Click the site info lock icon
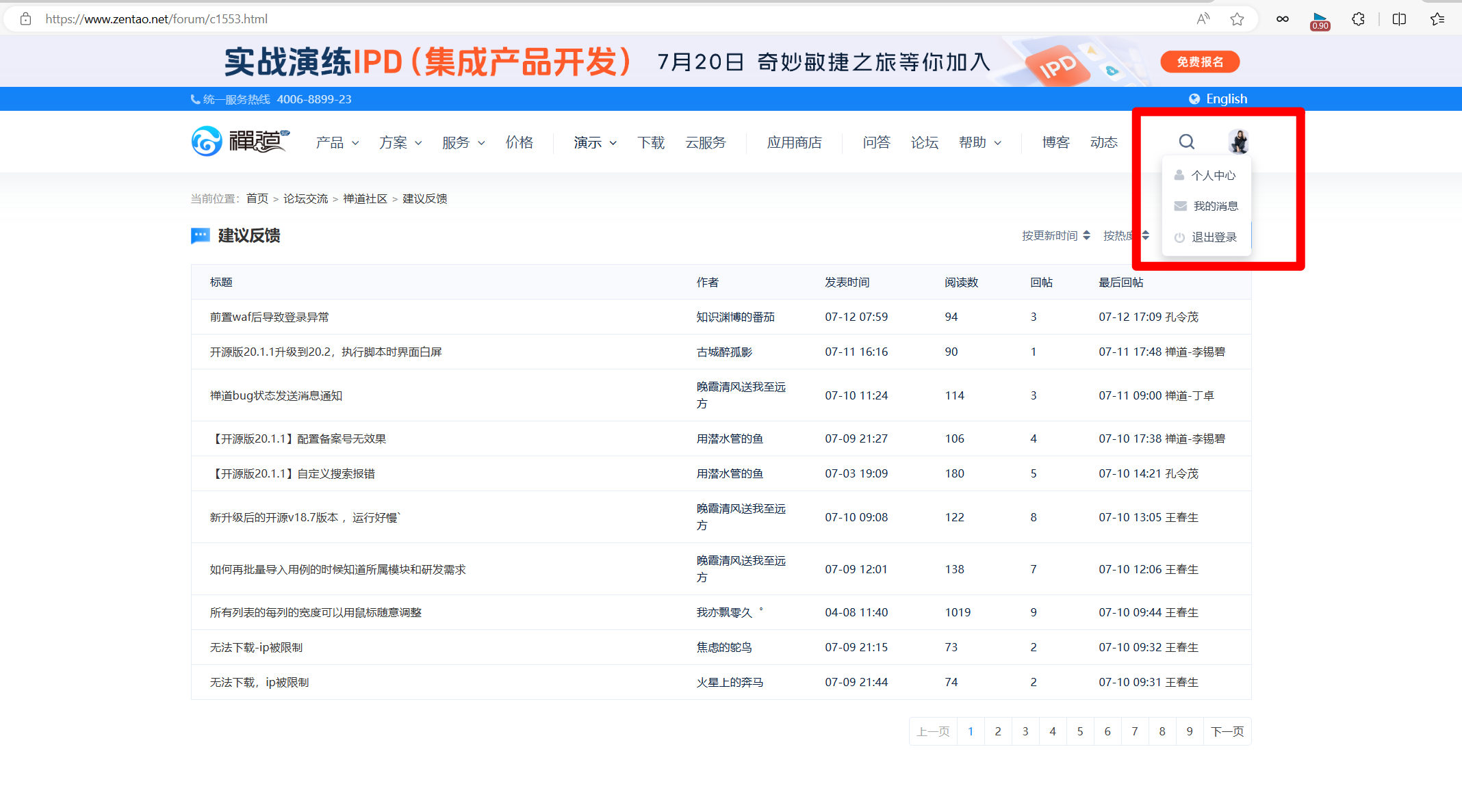 coord(25,19)
